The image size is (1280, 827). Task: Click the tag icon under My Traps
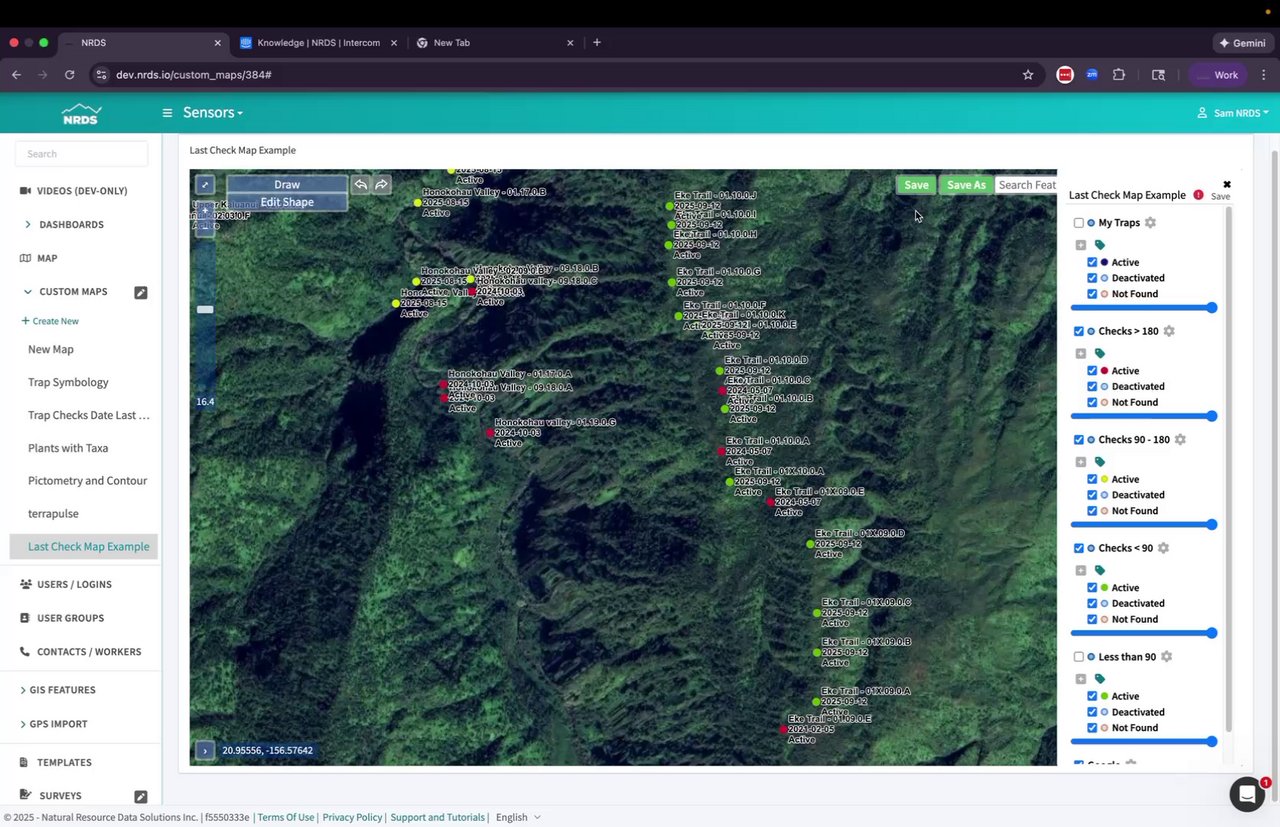(x=1100, y=245)
